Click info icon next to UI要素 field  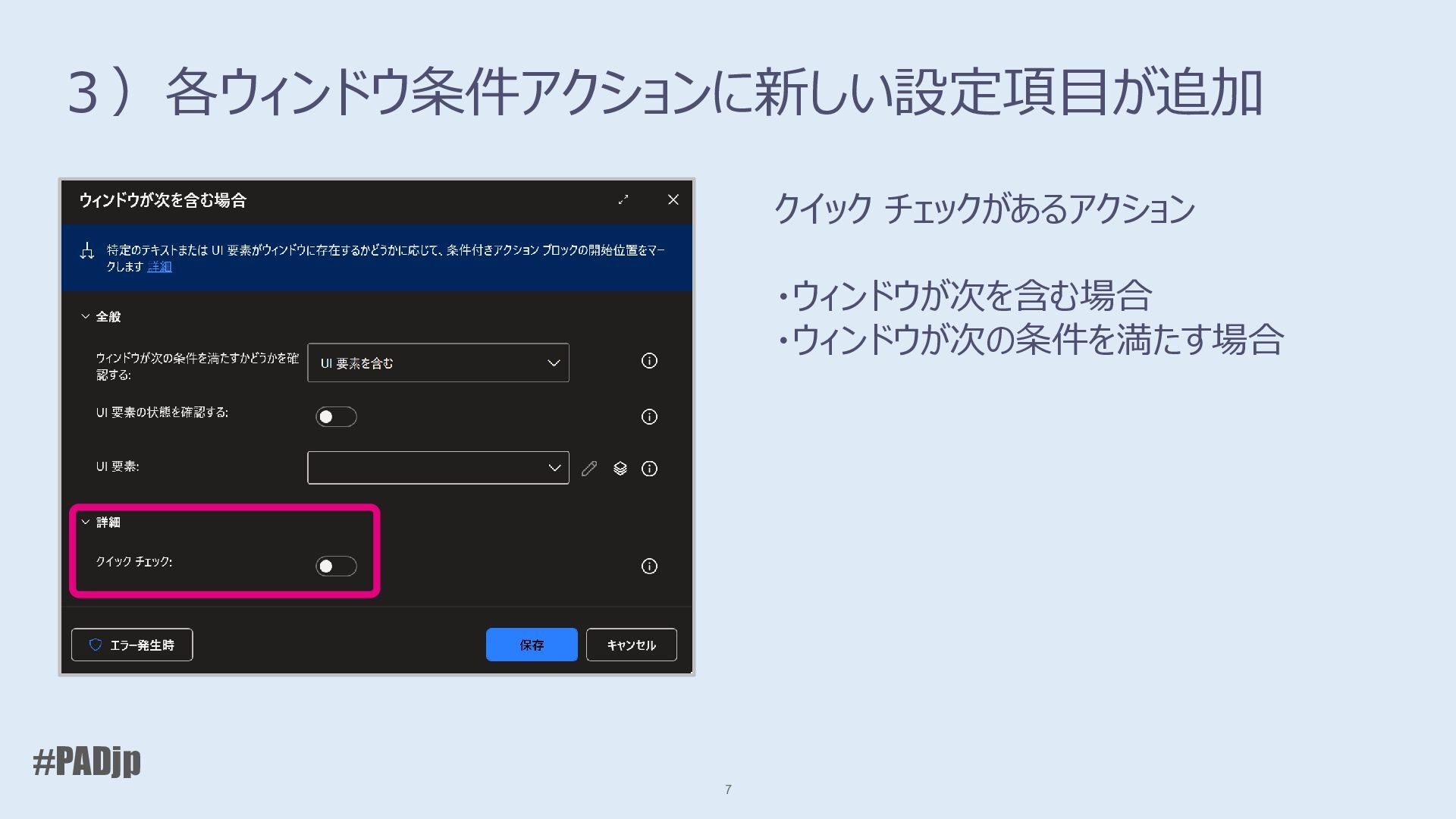tap(649, 469)
